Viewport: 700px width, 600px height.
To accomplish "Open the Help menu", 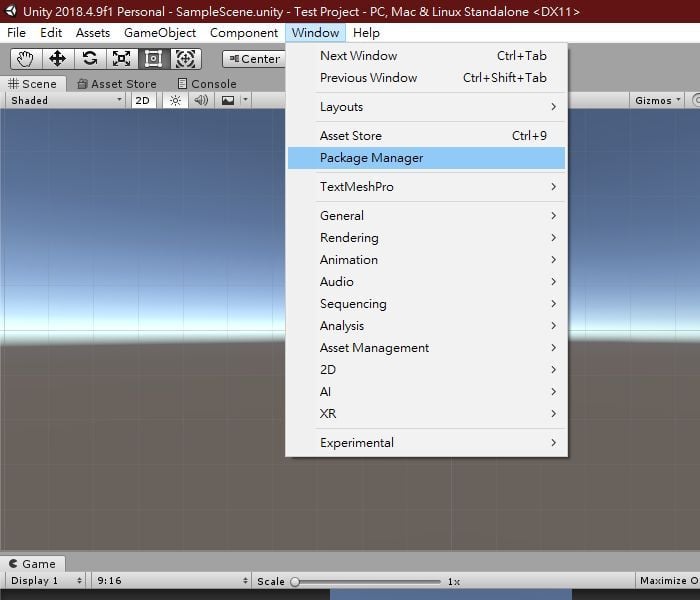I will point(366,33).
